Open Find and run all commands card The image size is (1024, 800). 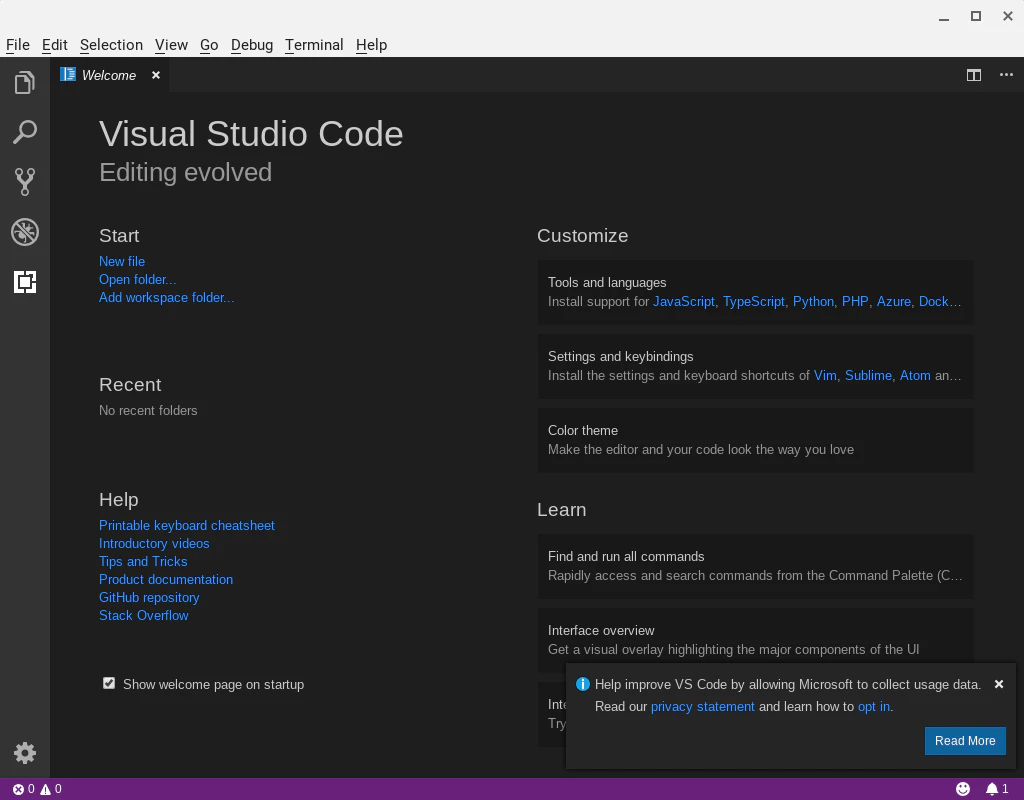pos(756,566)
